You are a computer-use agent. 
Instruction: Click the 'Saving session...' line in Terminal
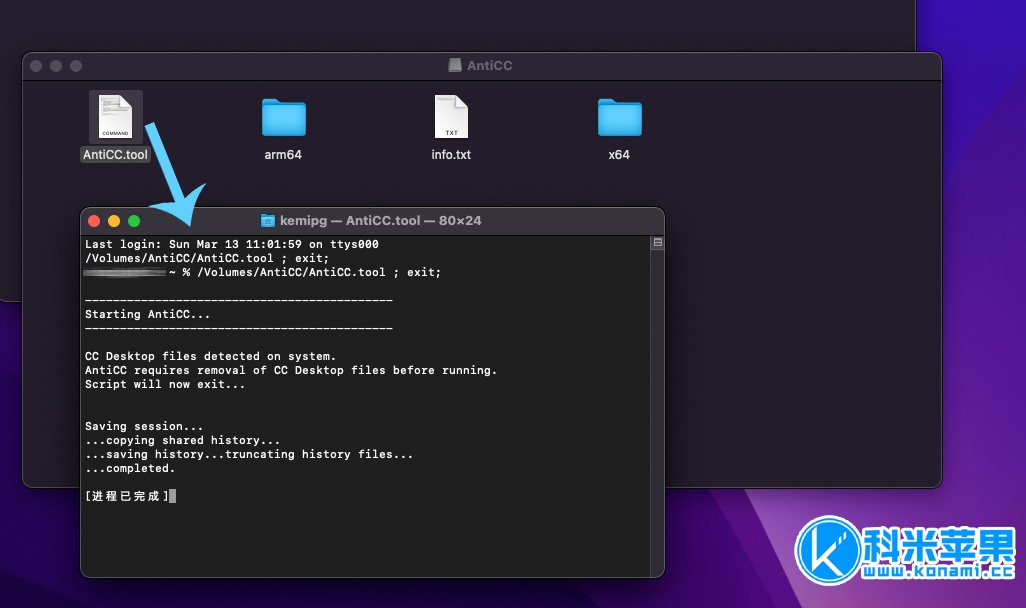pyautogui.click(x=144, y=426)
